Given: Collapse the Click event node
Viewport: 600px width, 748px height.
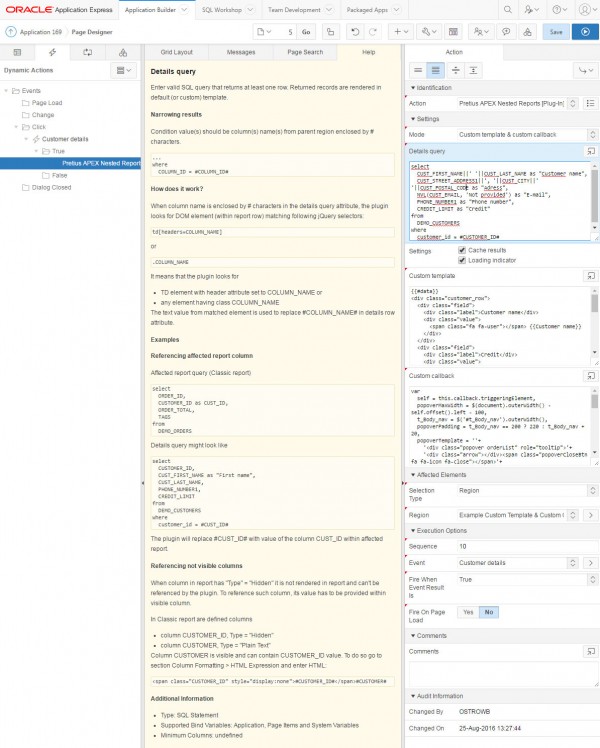Looking at the screenshot, I should [x=16, y=127].
